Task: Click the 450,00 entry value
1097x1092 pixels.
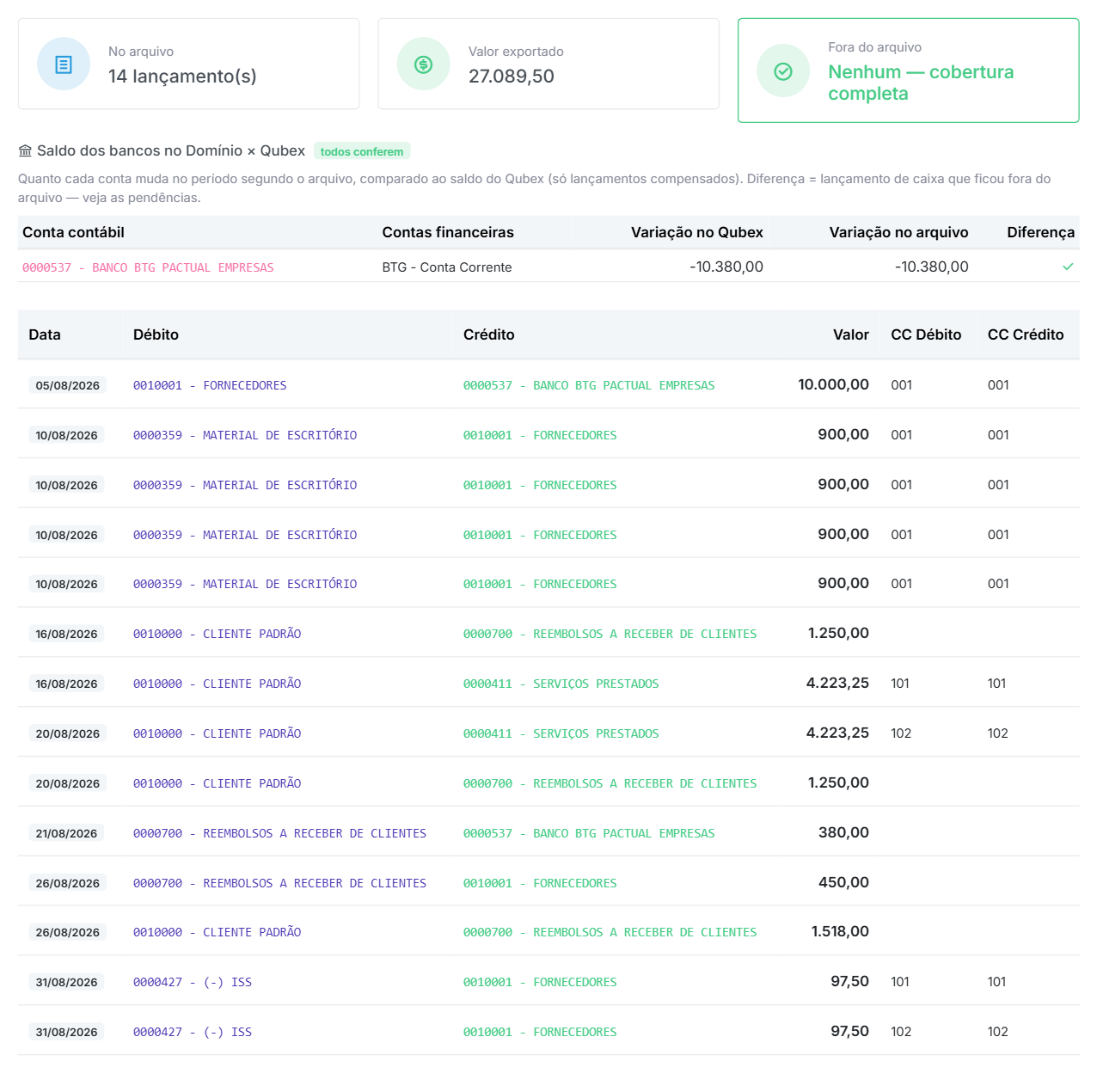Action: coord(843,882)
